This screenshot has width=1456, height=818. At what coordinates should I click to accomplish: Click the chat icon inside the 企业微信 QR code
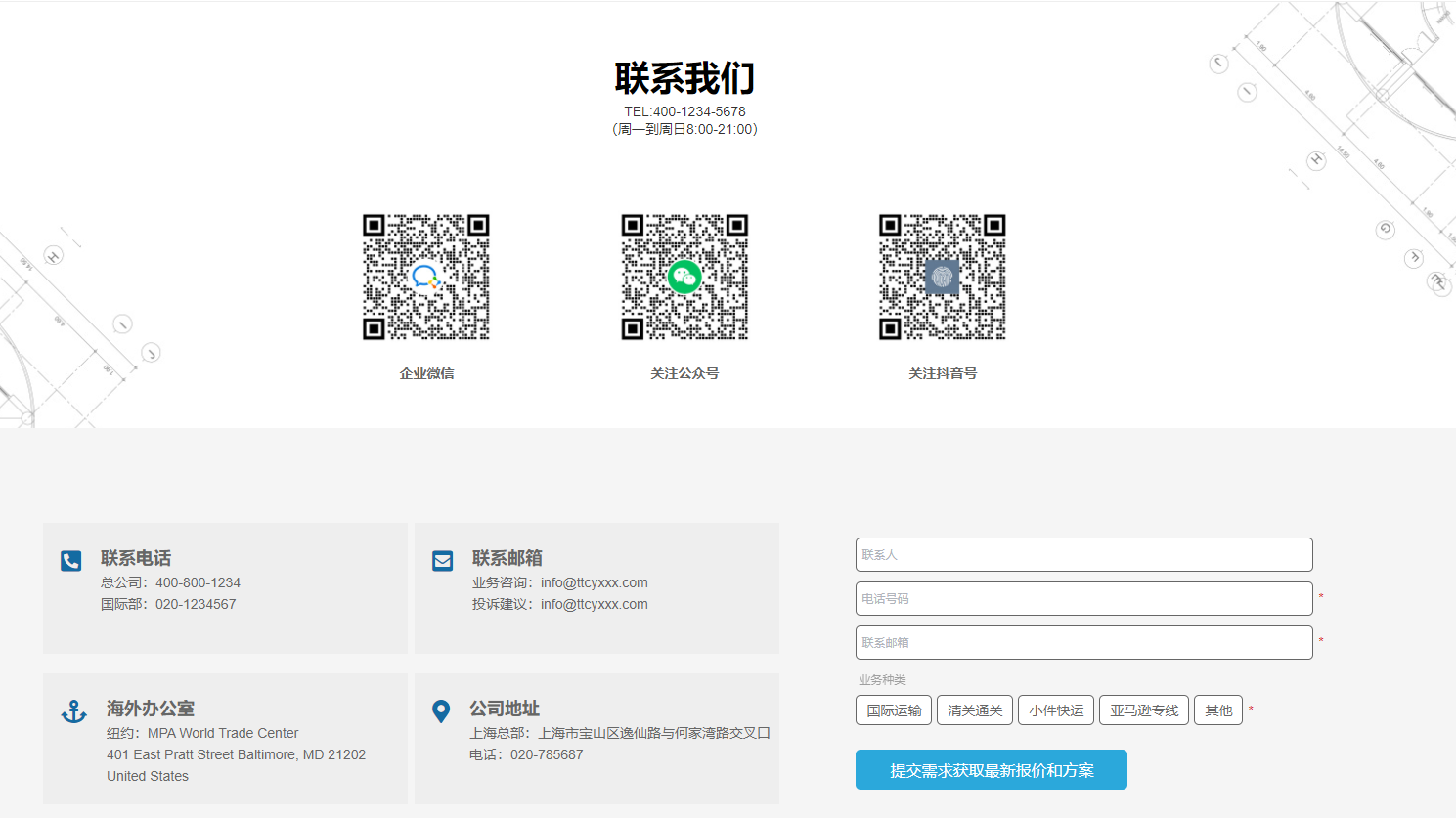click(x=427, y=277)
